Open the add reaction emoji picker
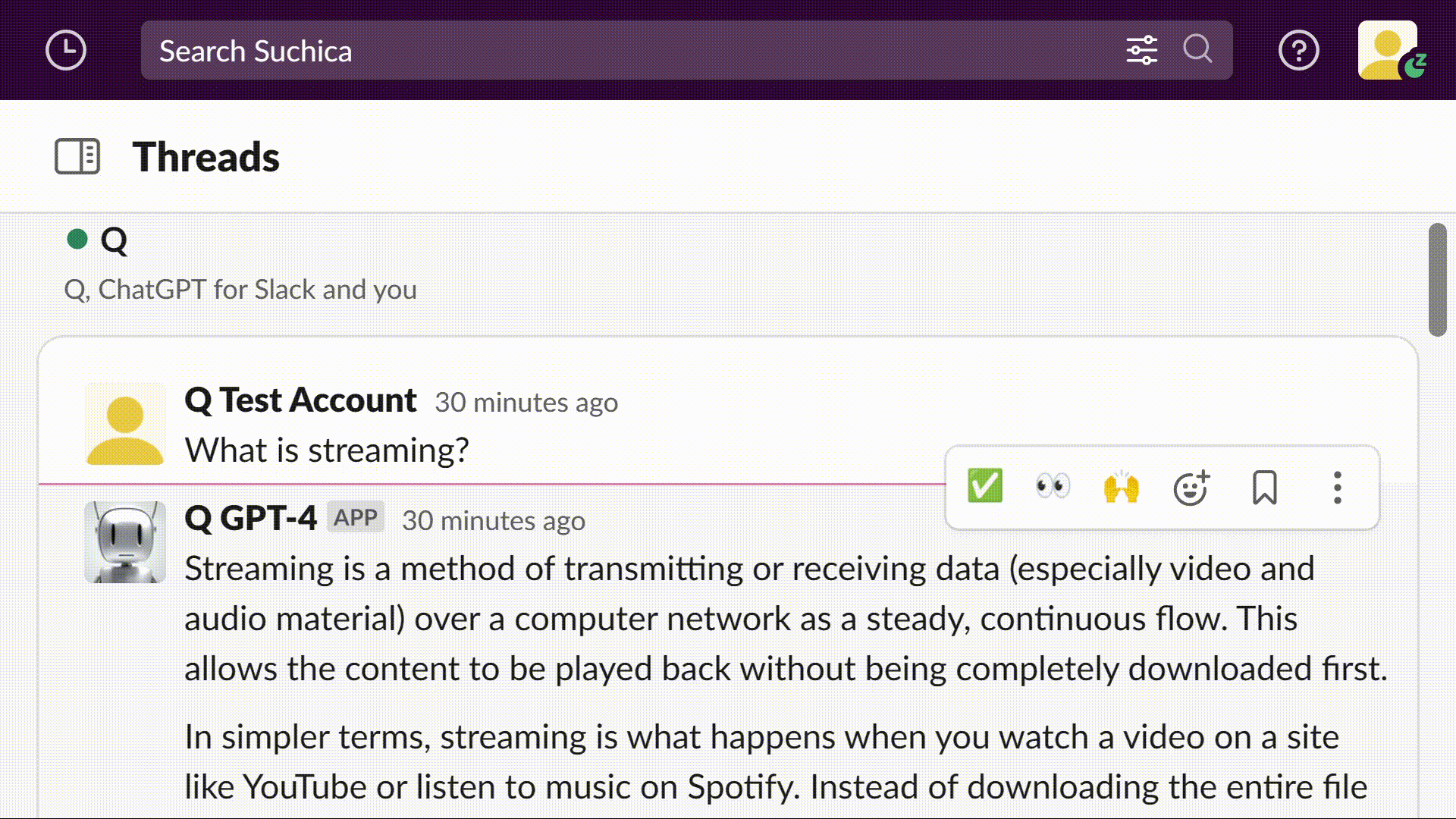 (x=1191, y=488)
